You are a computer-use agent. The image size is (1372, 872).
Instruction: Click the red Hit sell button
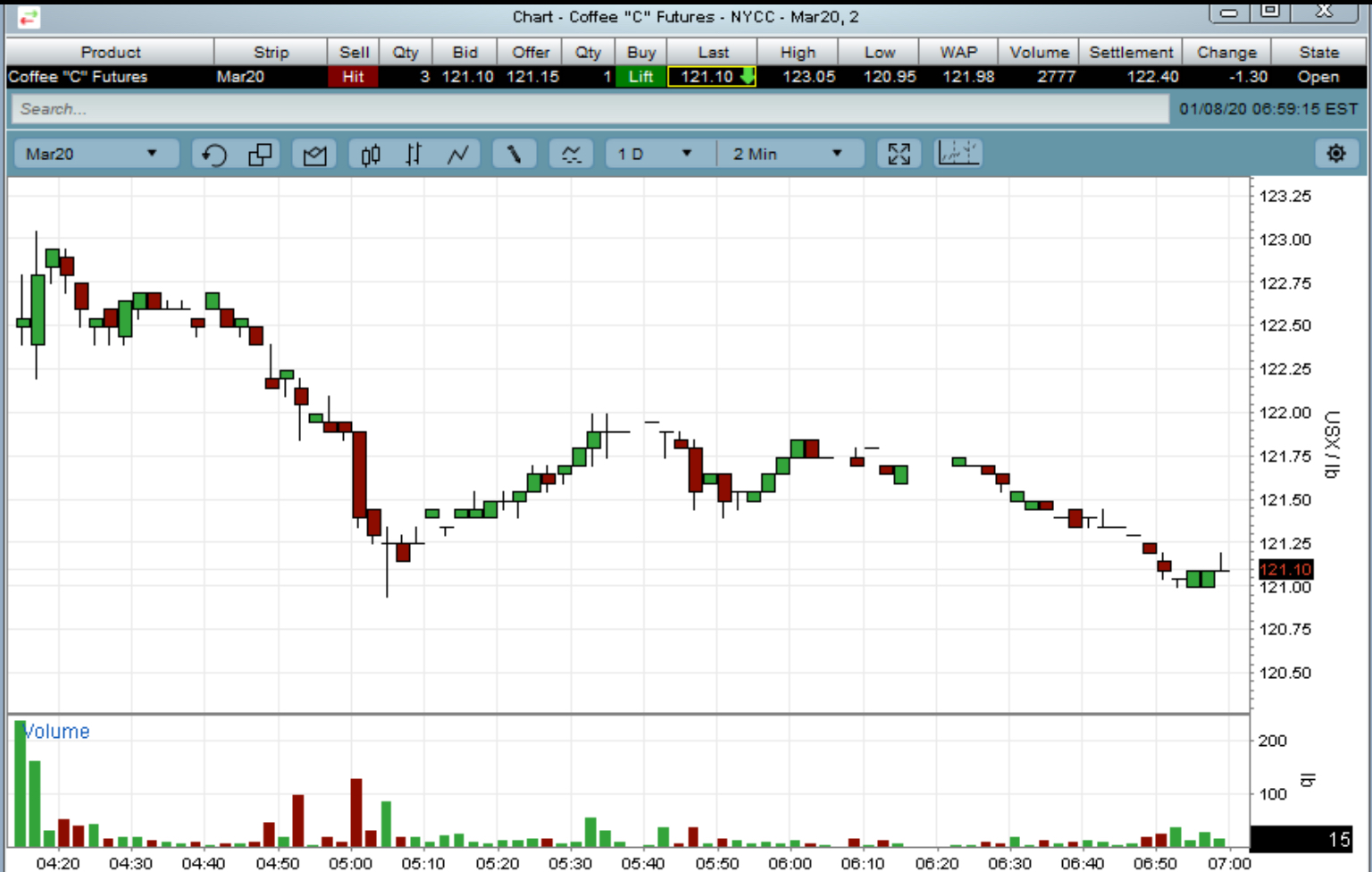pos(353,77)
